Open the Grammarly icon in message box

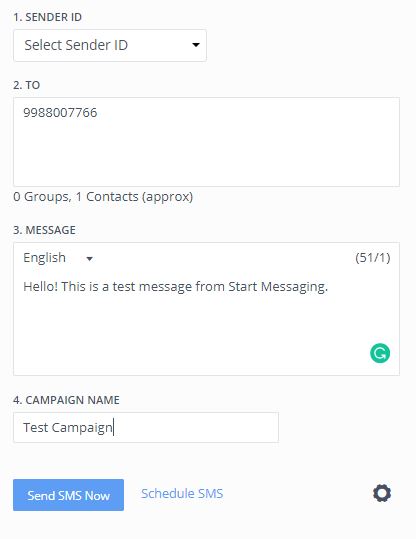pos(380,353)
